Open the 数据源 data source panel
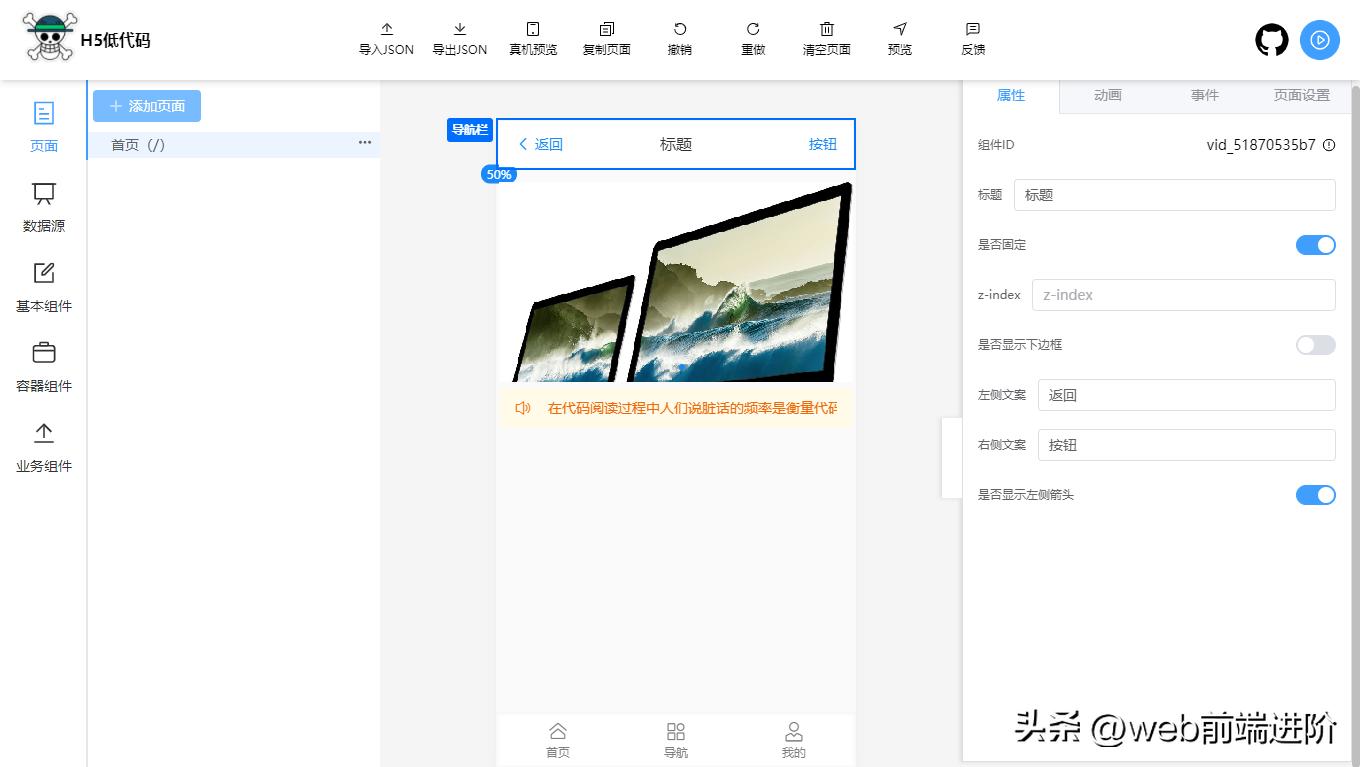Viewport: 1360px width, 767px height. 43,205
